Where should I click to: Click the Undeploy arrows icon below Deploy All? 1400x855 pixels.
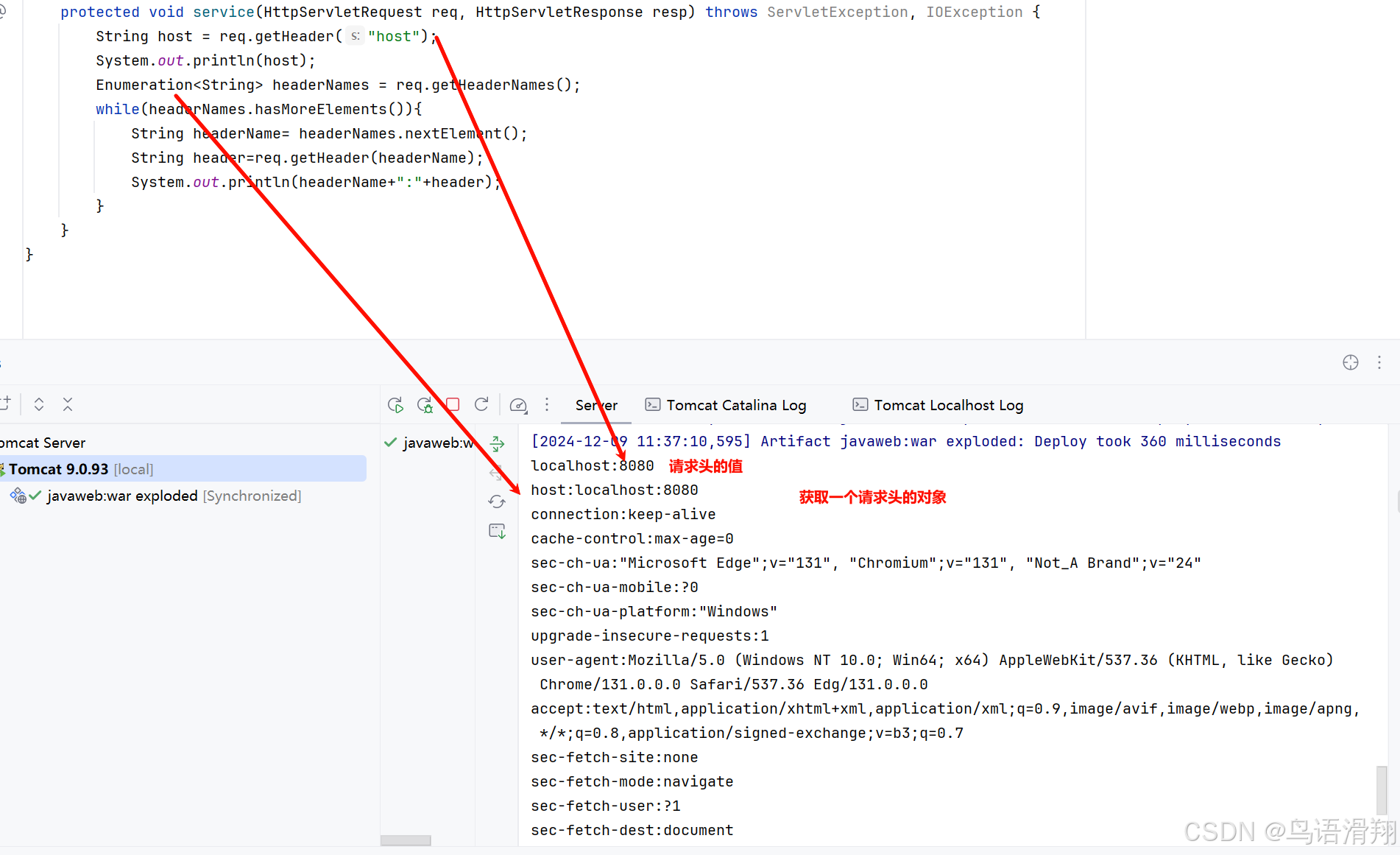pos(497,473)
